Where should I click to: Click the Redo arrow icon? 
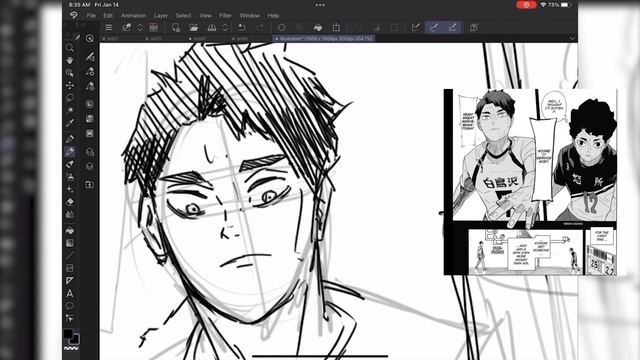coord(260,27)
